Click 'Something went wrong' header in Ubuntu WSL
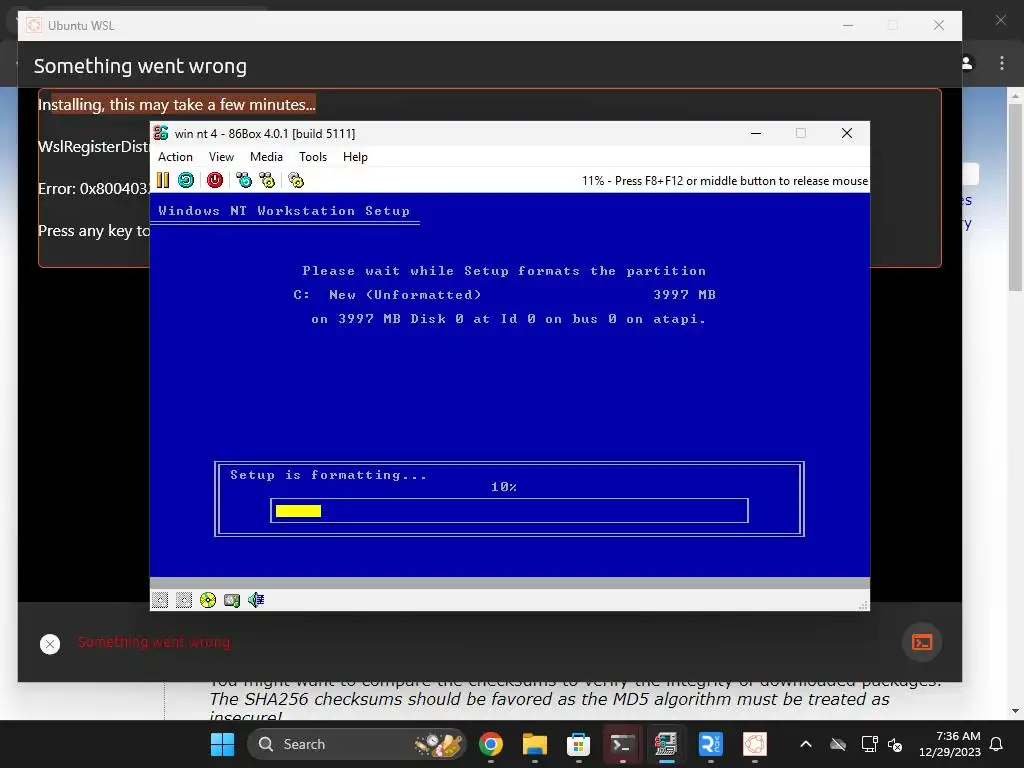Viewport: 1024px width, 768px height. (140, 66)
